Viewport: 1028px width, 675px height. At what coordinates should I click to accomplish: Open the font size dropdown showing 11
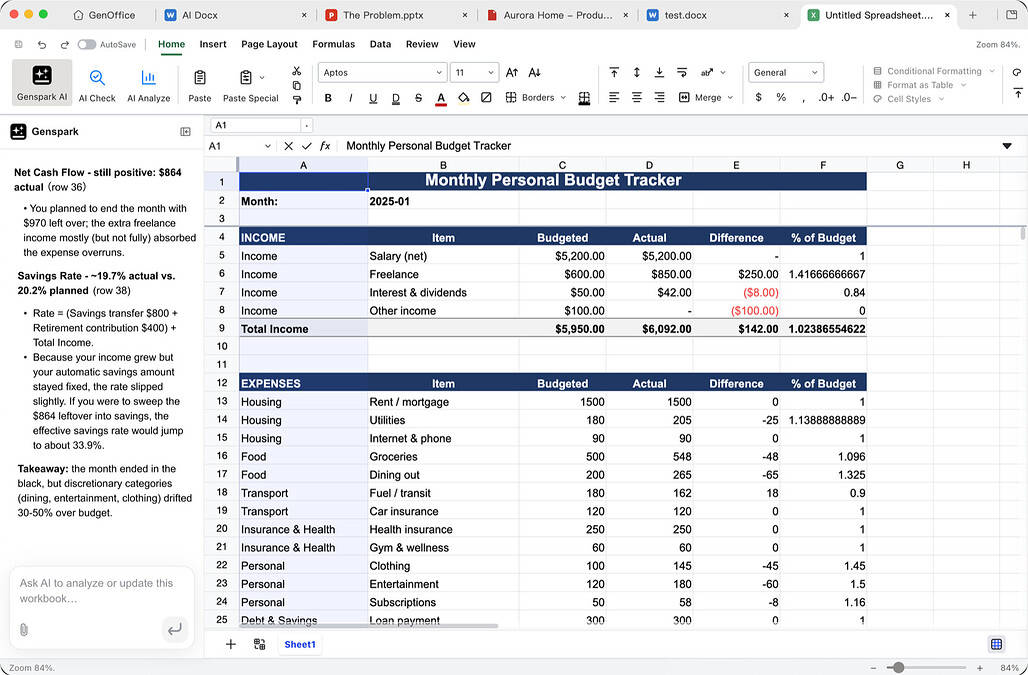475,73
